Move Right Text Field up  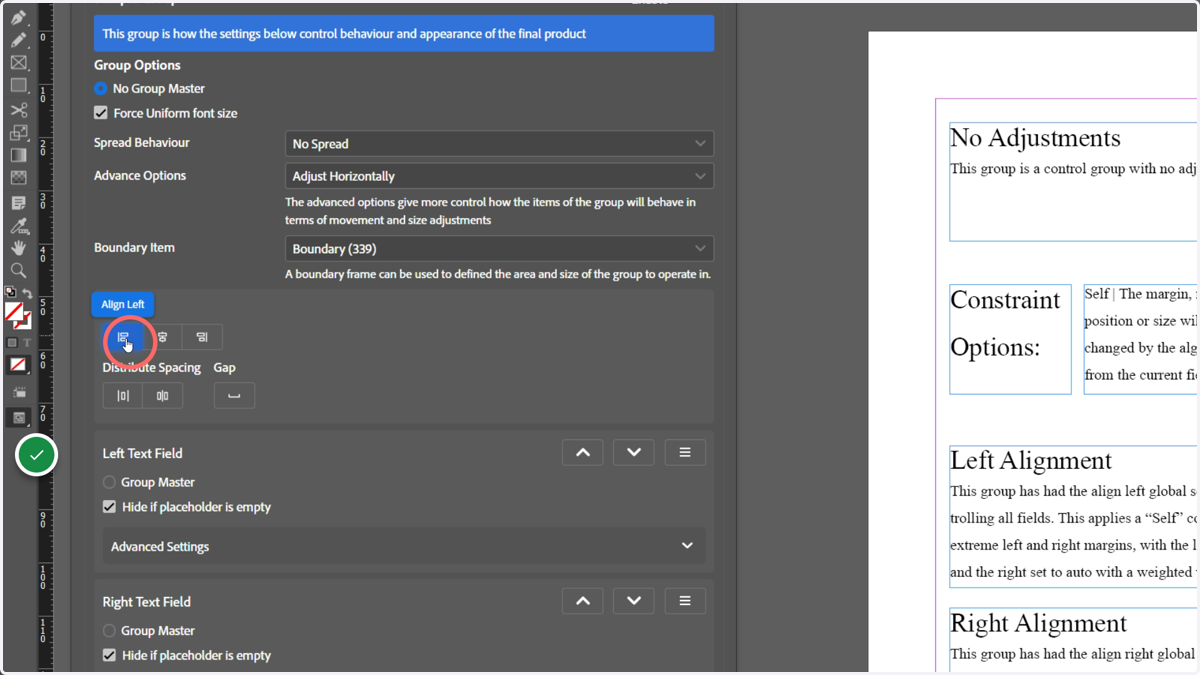coord(583,601)
